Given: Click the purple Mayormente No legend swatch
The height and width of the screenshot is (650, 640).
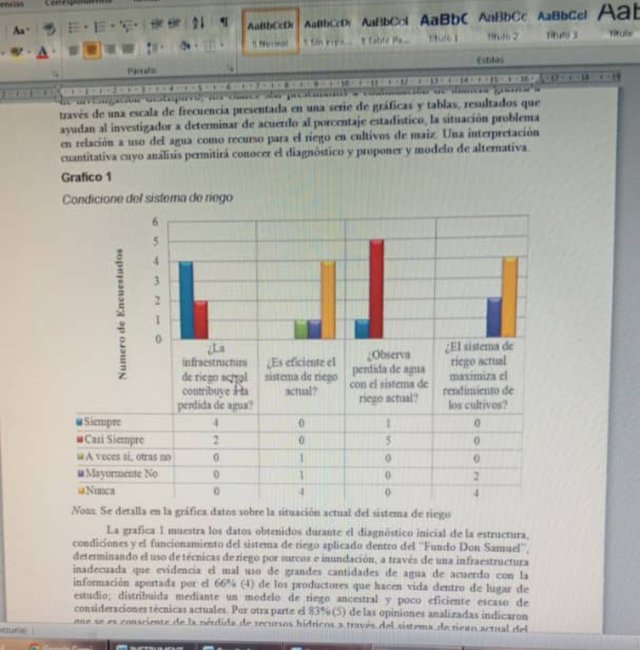Looking at the screenshot, I should click(x=81, y=473).
